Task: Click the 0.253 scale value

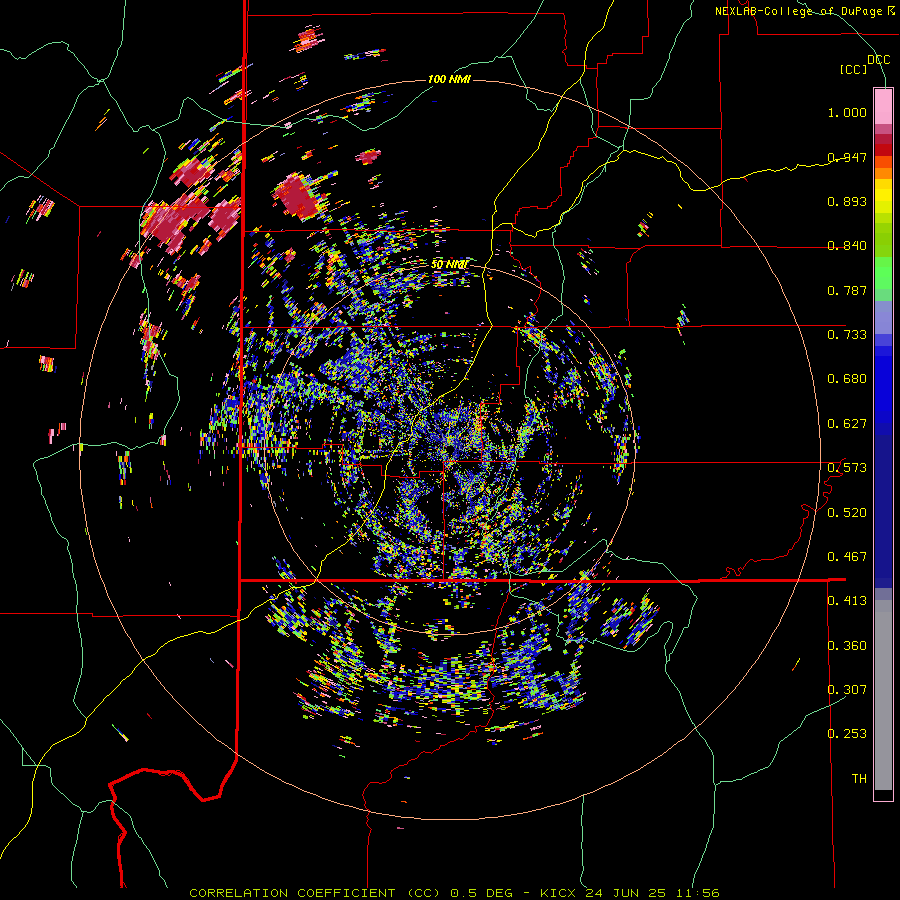Action: pyautogui.click(x=847, y=734)
